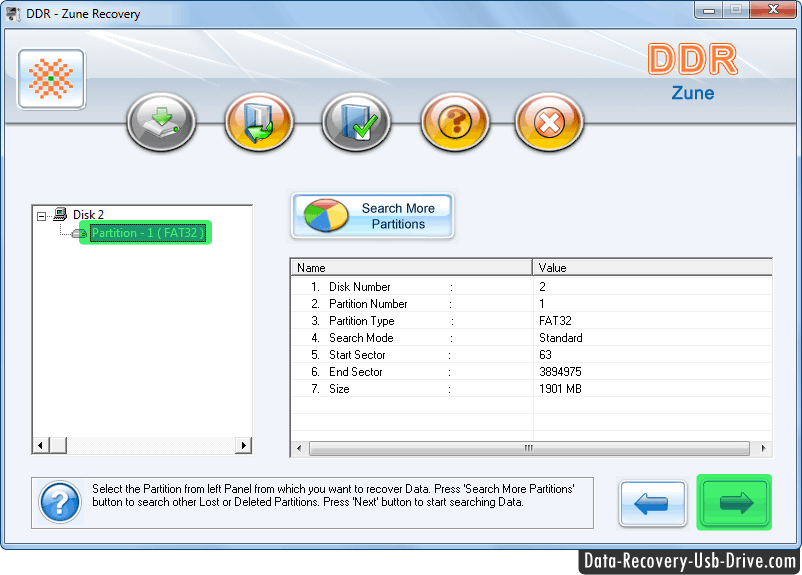This screenshot has height=575, width=802.
Task: Select Disk 2 in the tree
Action: click(88, 214)
